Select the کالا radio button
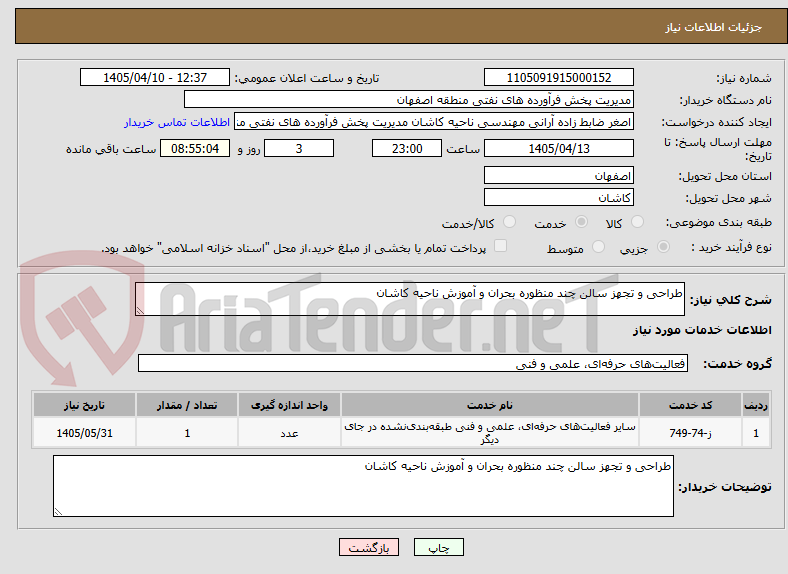This screenshot has height=574, width=788. (637, 222)
